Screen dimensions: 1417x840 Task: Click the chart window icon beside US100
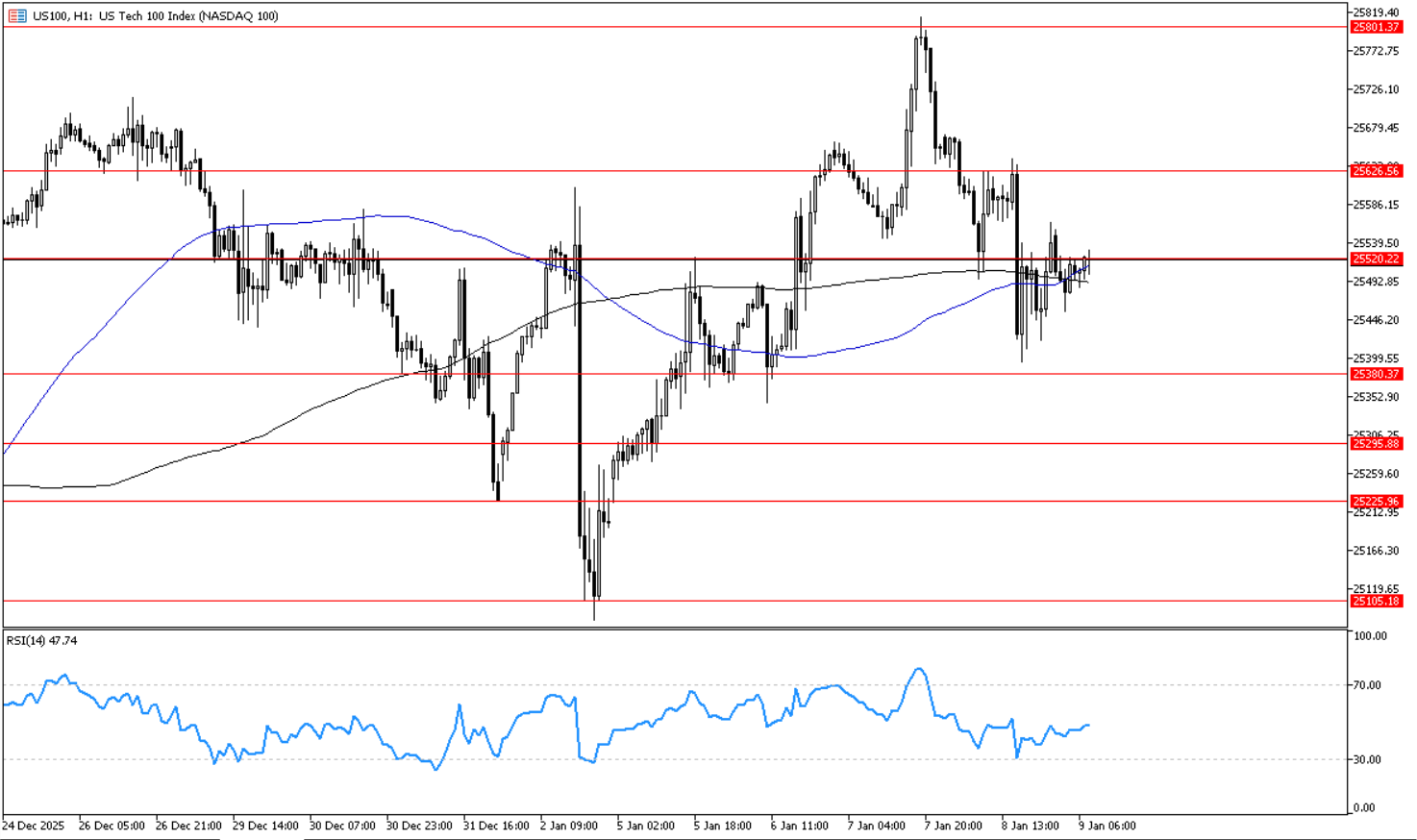tap(16, 15)
